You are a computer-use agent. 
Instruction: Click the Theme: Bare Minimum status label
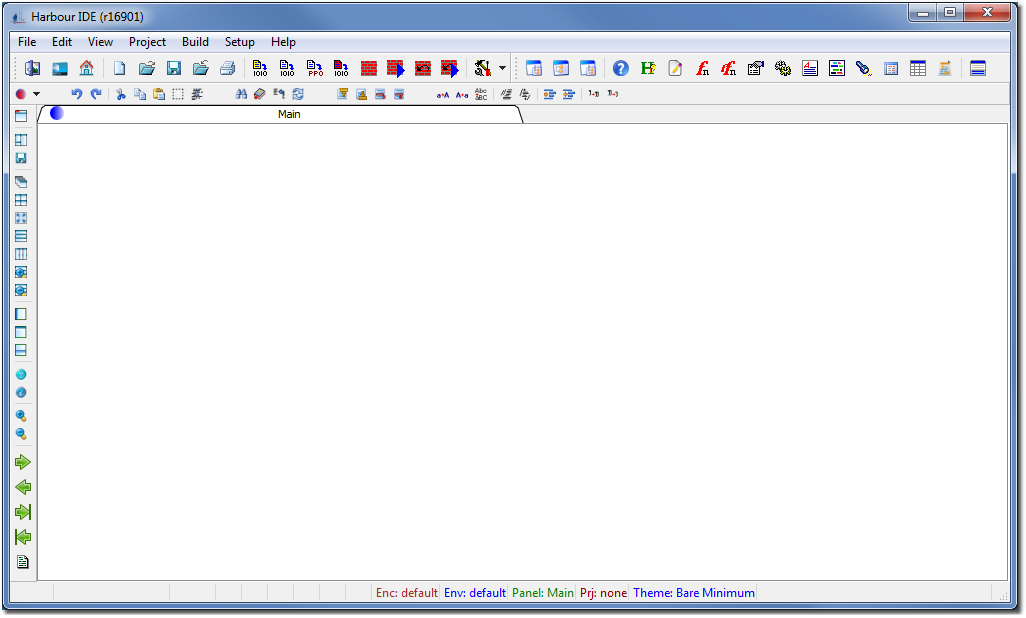tap(693, 593)
